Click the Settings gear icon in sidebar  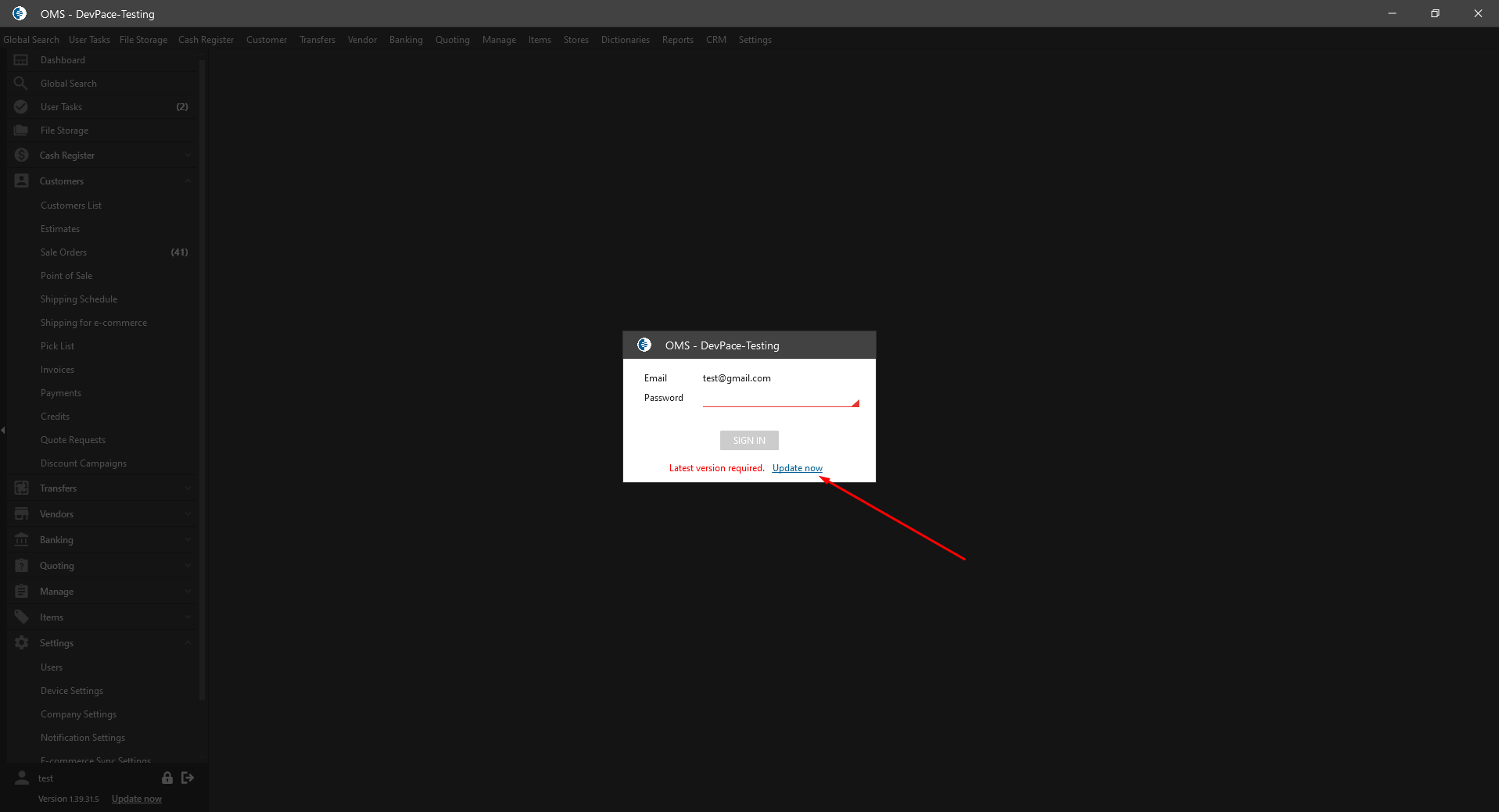(21, 643)
